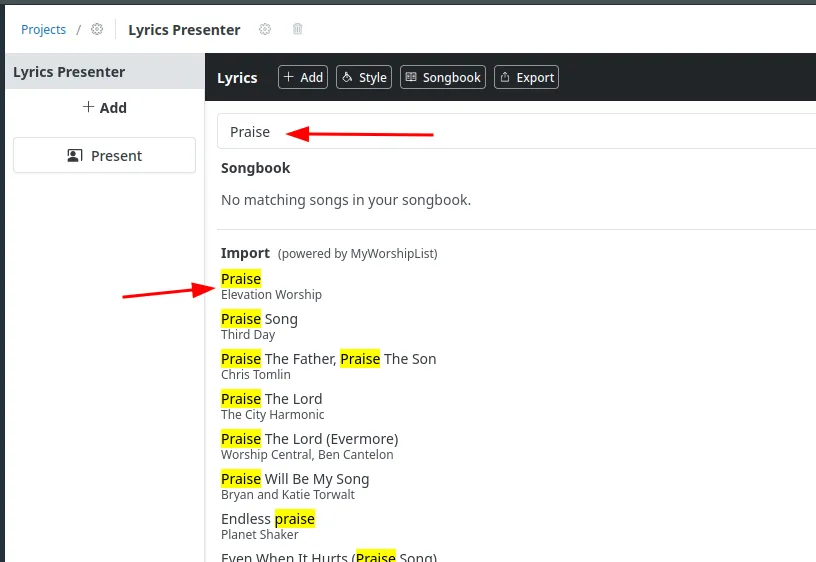Click the sidebar Add button

105,108
